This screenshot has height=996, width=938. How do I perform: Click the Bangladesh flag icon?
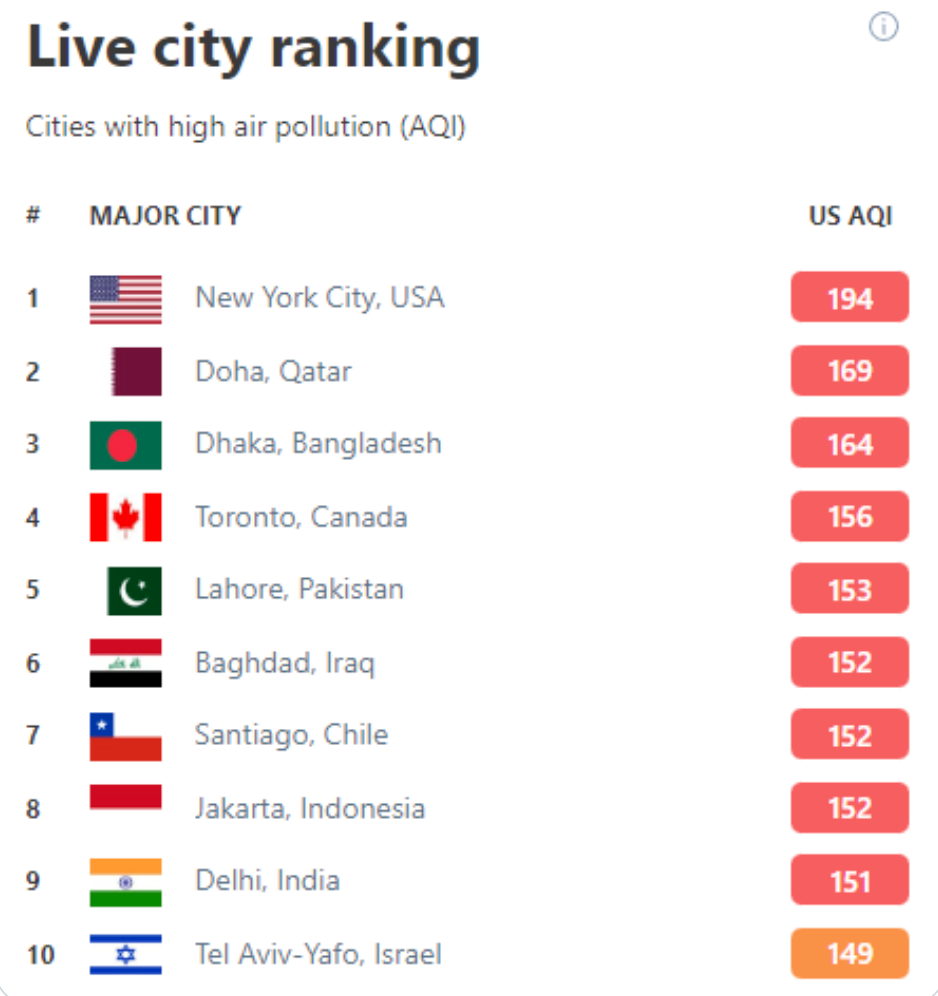(x=125, y=445)
